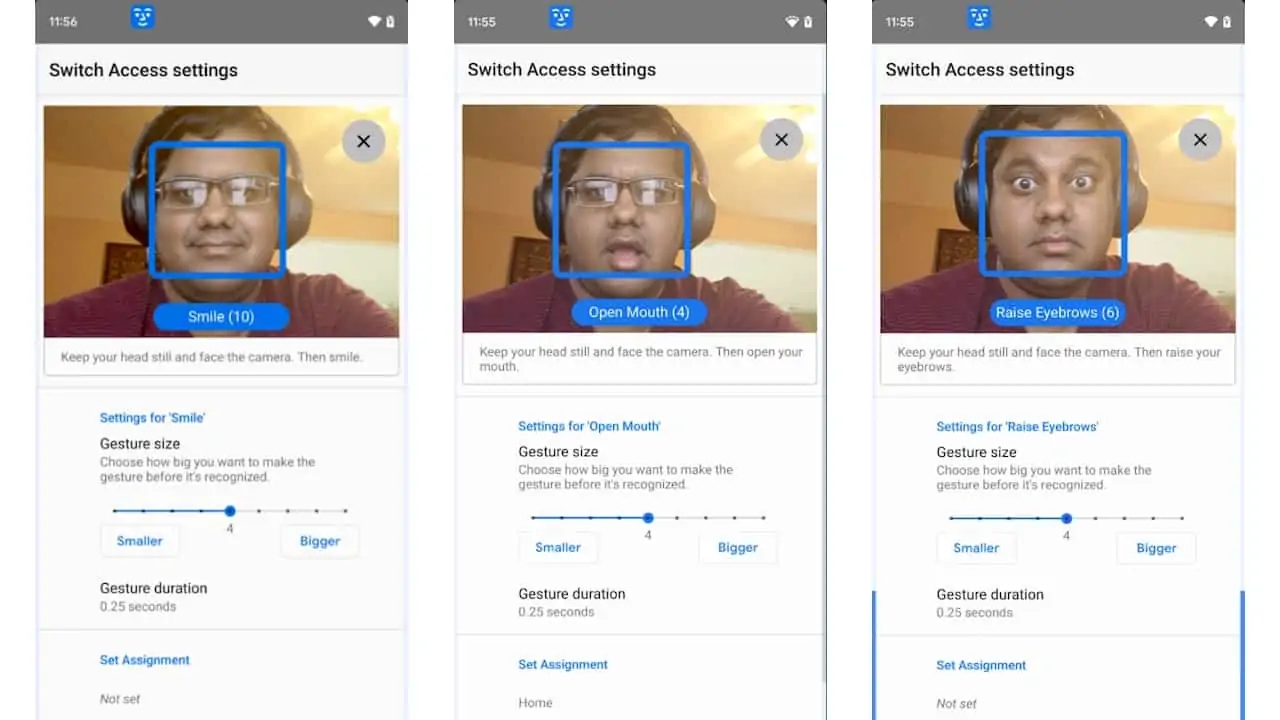Tap the 11:56 clock in the status bar
1280x720 pixels.
[x=63, y=21]
